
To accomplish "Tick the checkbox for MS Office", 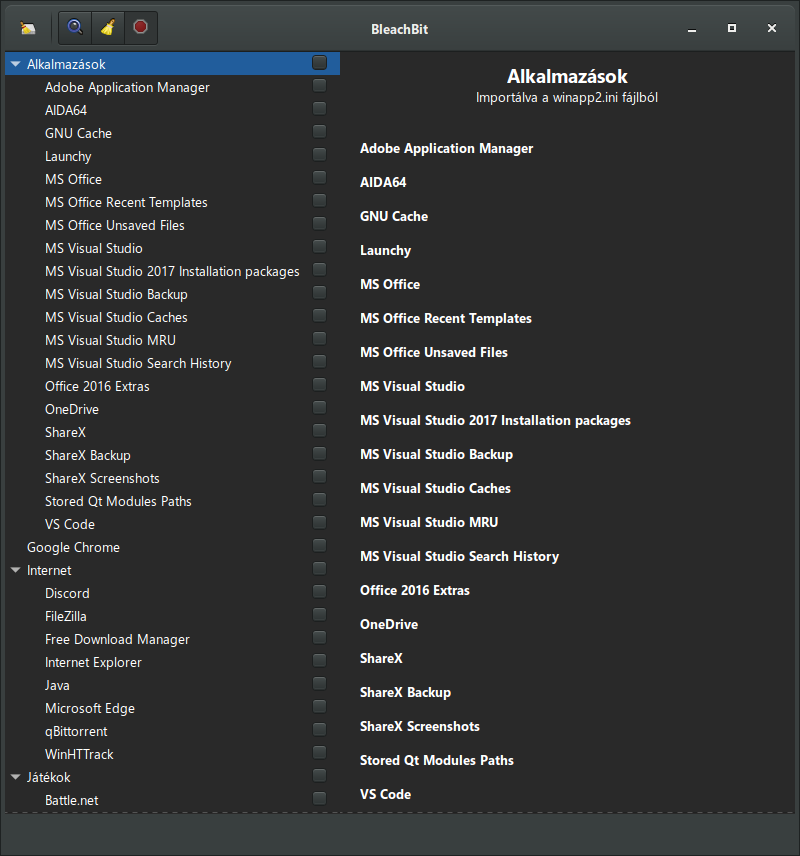I will click(x=319, y=178).
